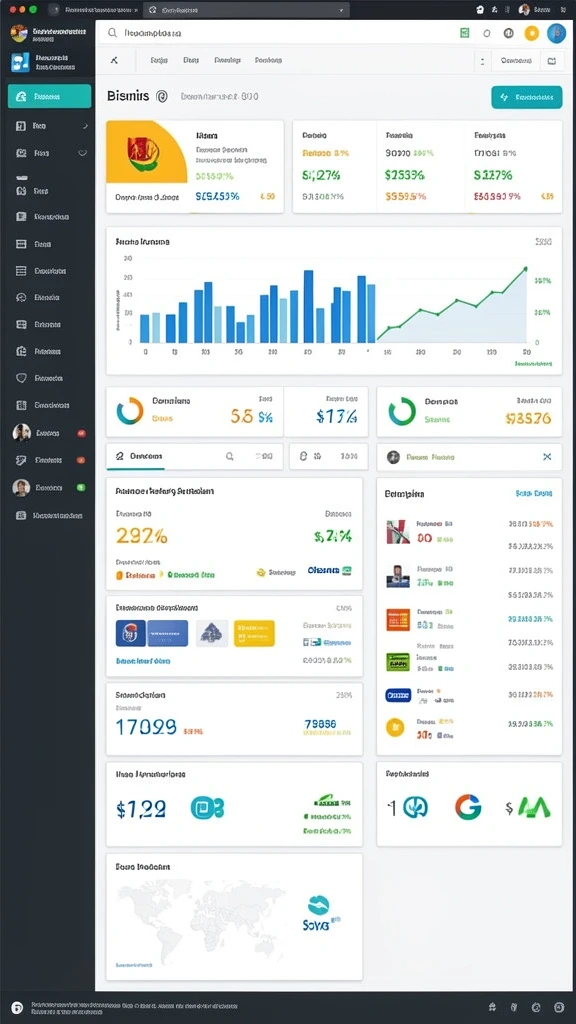Close the filter row with the blue X icon
Image resolution: width=576 pixels, height=1024 pixels.
click(547, 456)
